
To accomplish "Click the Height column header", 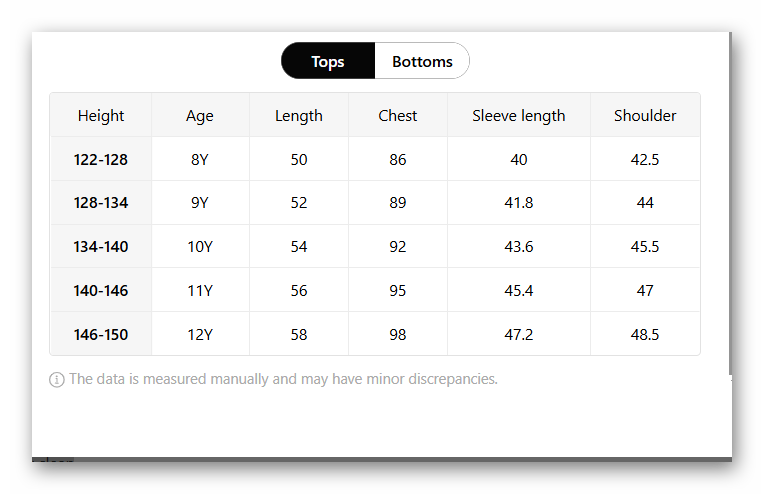I will pyautogui.click(x=101, y=116).
